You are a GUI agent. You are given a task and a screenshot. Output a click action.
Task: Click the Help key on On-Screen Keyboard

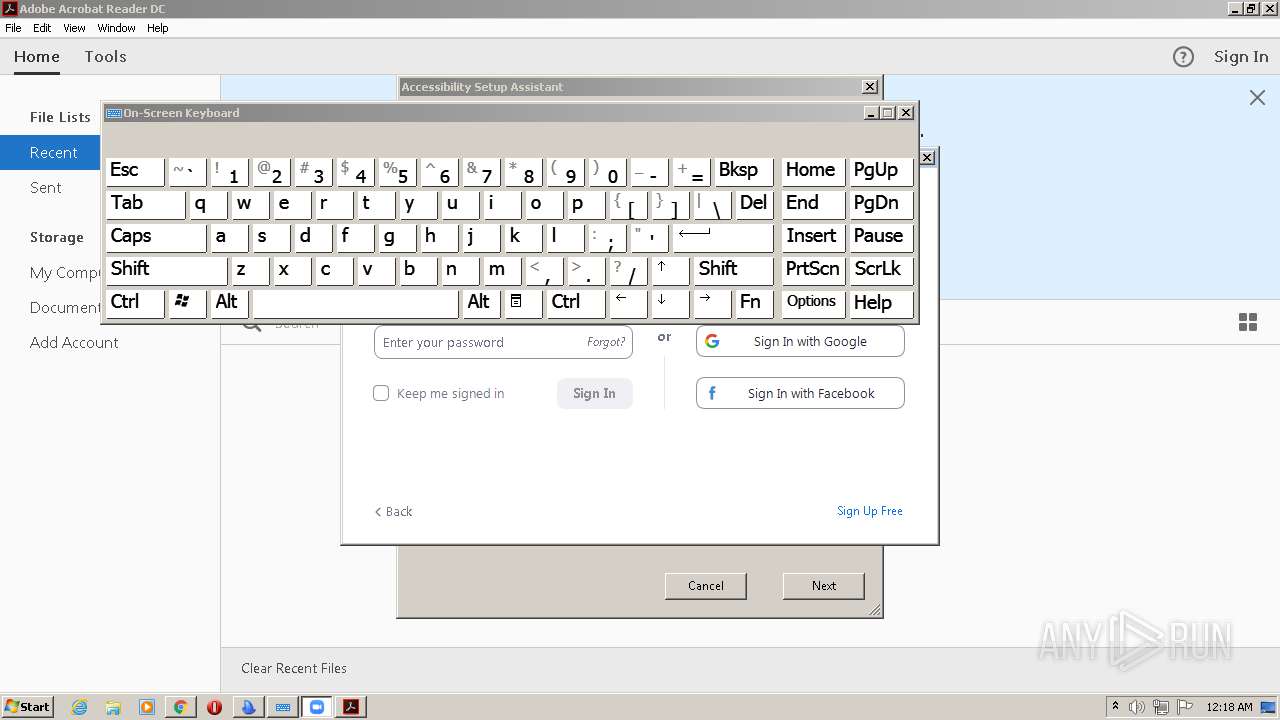(x=881, y=302)
